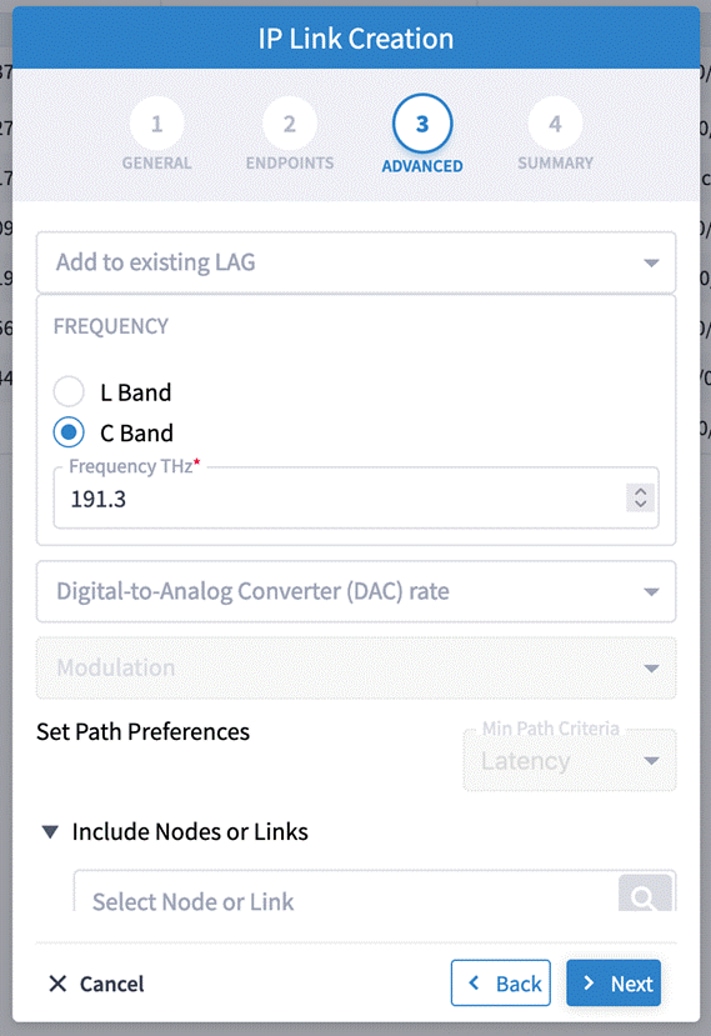Viewport: 711px width, 1036px height.
Task: Click the Endpoints step 2 circle icon
Action: pyautogui.click(x=289, y=125)
